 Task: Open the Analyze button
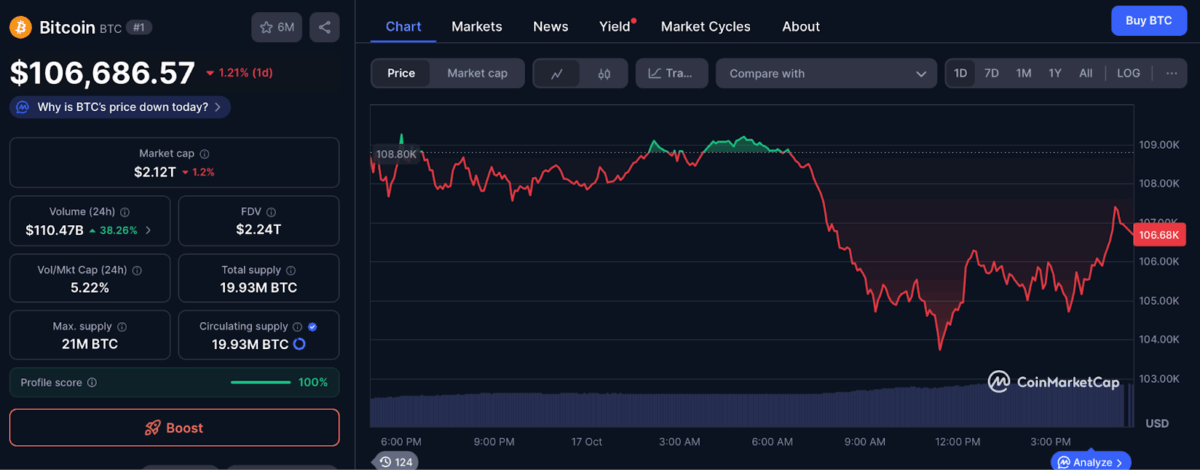pos(1091,462)
